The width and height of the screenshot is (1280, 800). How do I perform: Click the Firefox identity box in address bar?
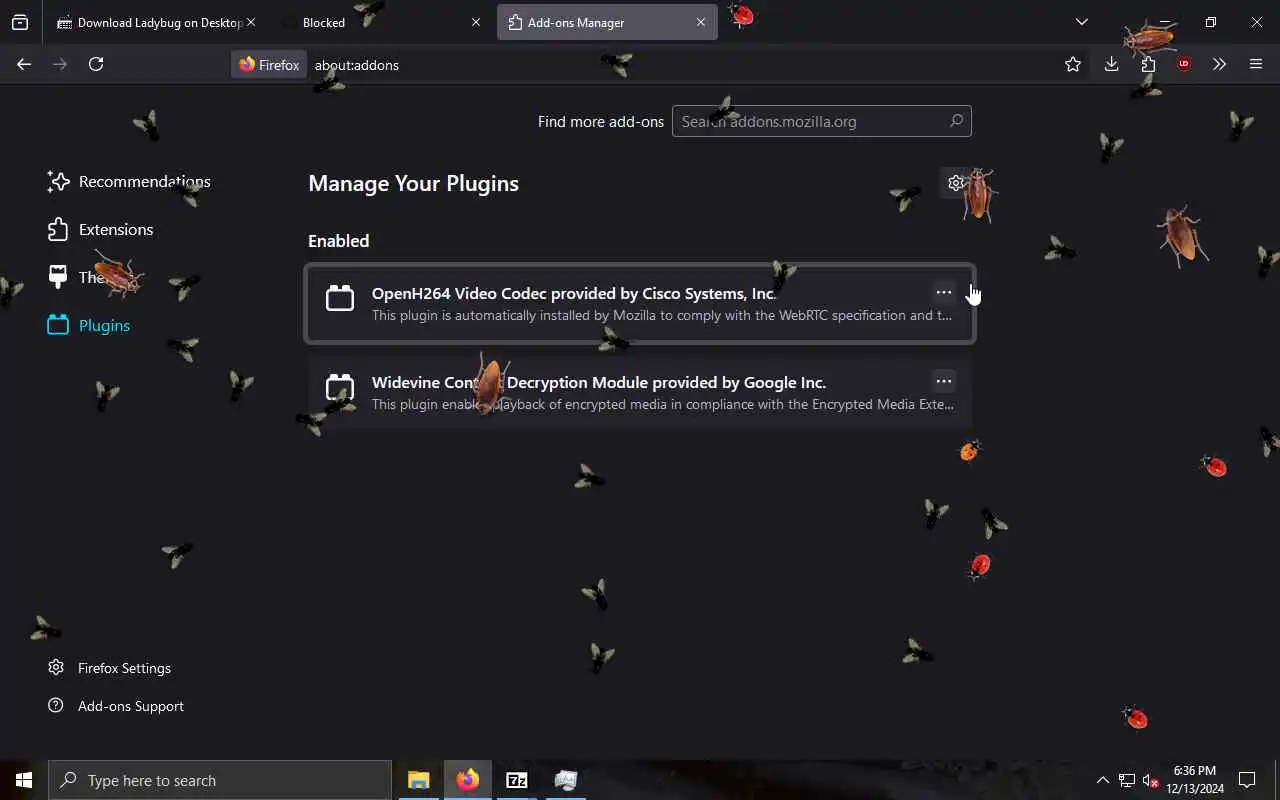point(269,65)
